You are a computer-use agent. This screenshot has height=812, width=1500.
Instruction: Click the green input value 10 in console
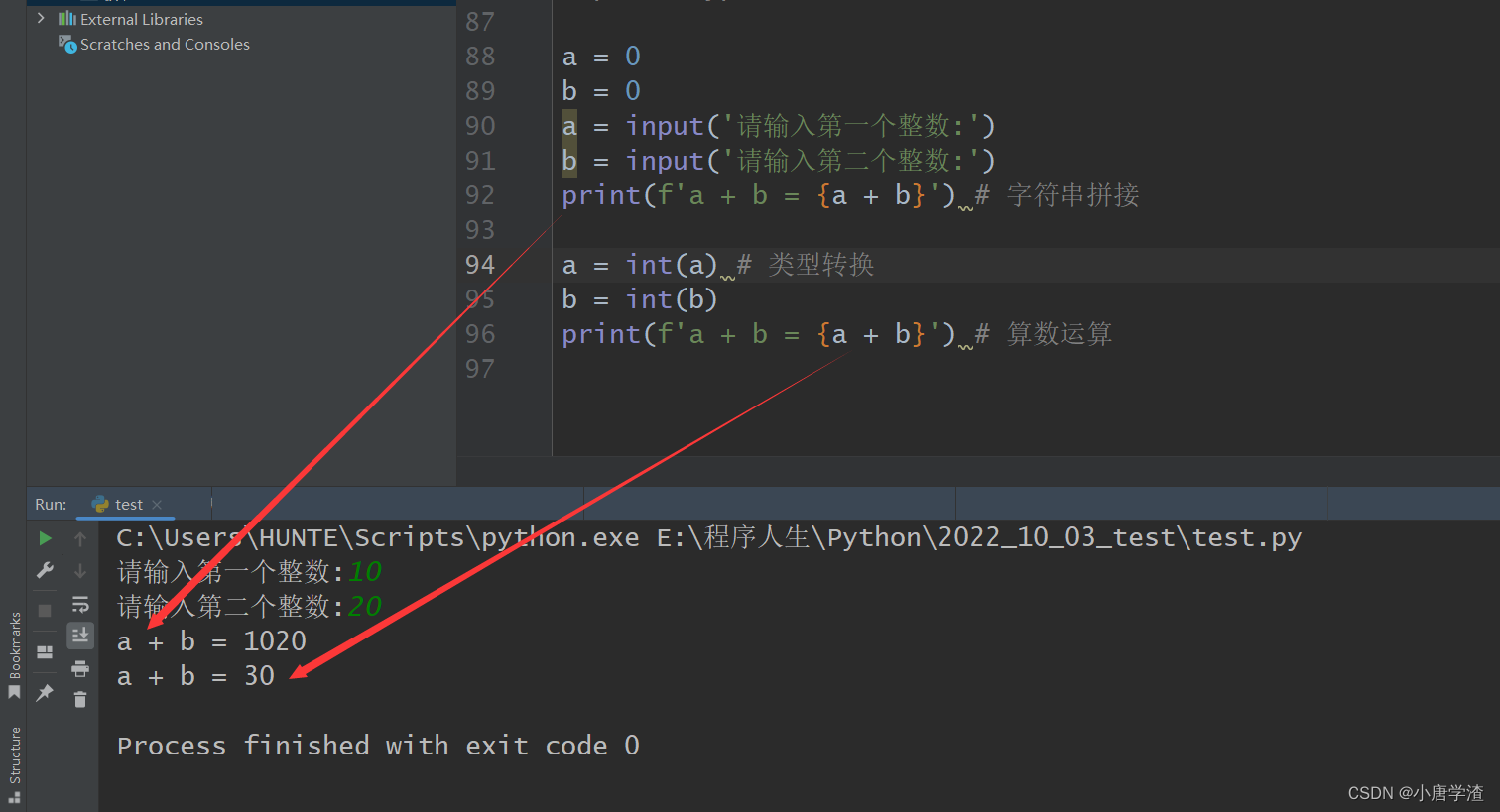pos(365,572)
